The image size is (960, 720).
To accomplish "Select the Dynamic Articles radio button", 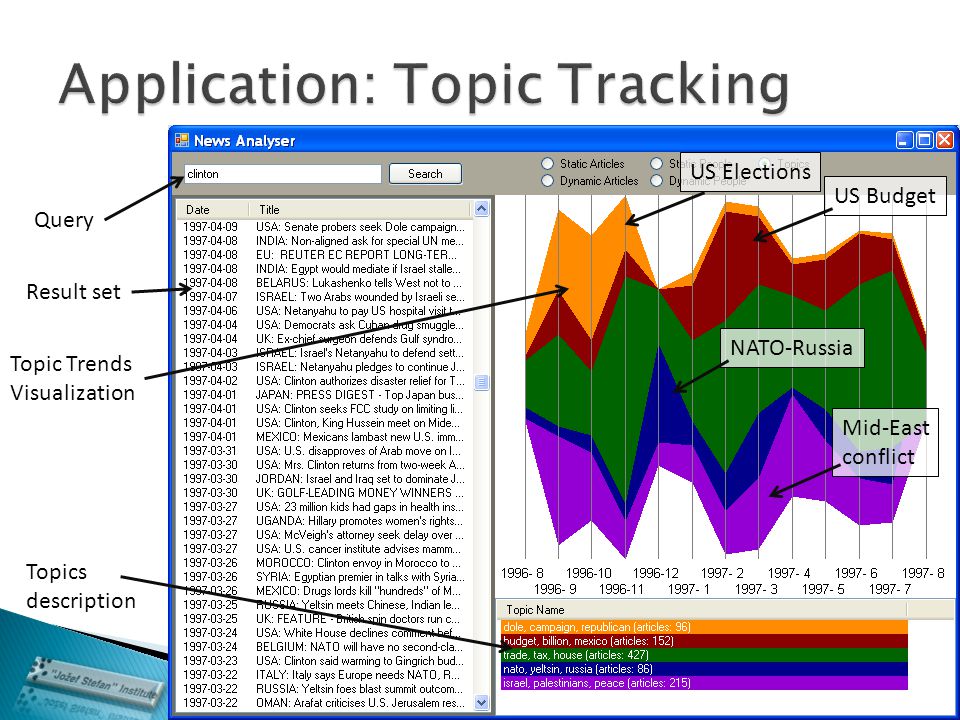I will (547, 181).
